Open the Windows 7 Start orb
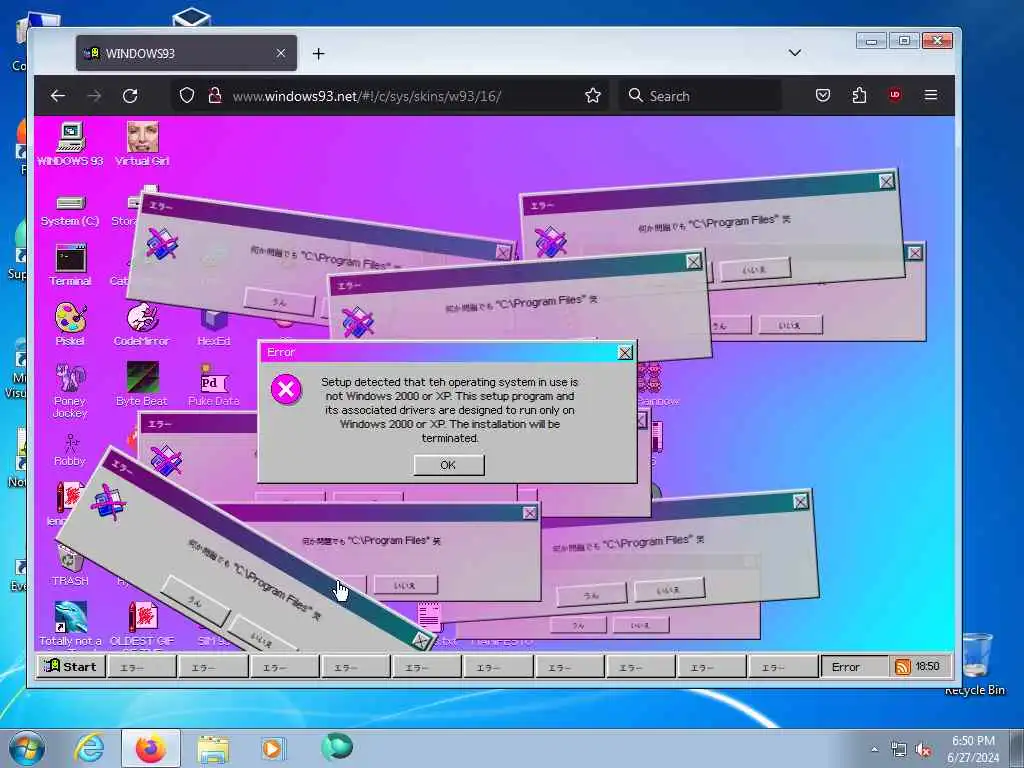The image size is (1024, 768). pos(27,748)
